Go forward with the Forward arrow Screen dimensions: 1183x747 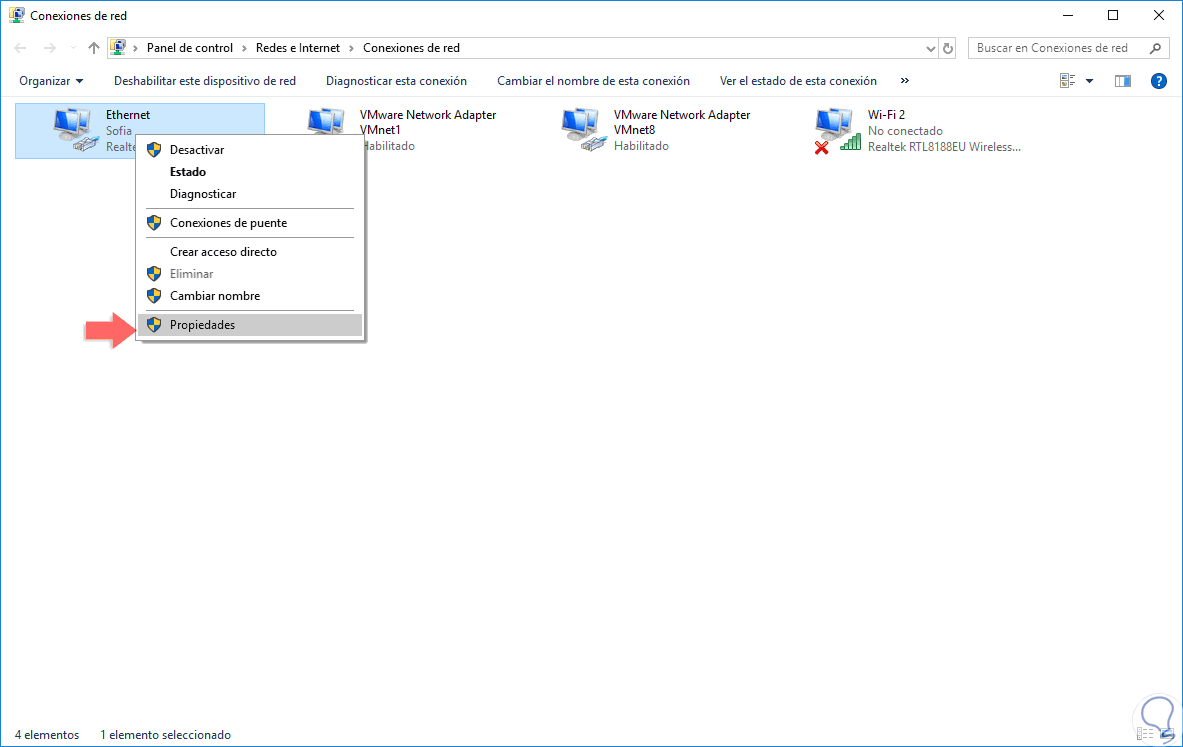[x=50, y=48]
